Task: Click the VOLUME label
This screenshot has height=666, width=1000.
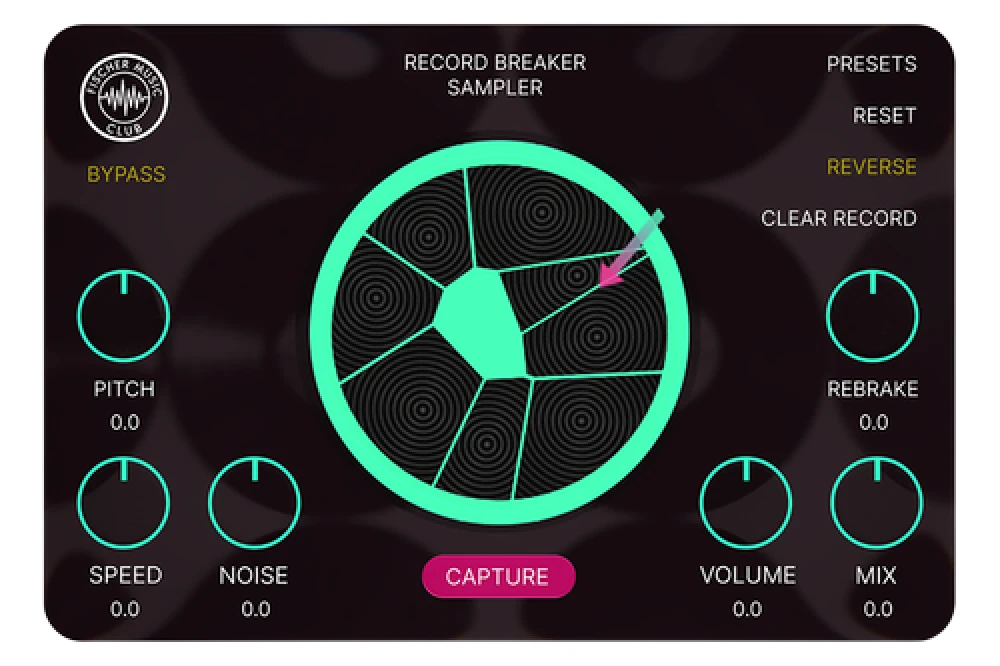Action: pyautogui.click(x=747, y=575)
